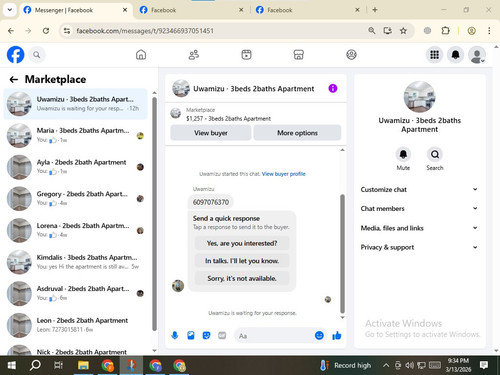The width and height of the screenshot is (500, 375).
Task: Open Windows taskbar search
Action: pyautogui.click(x=35, y=365)
